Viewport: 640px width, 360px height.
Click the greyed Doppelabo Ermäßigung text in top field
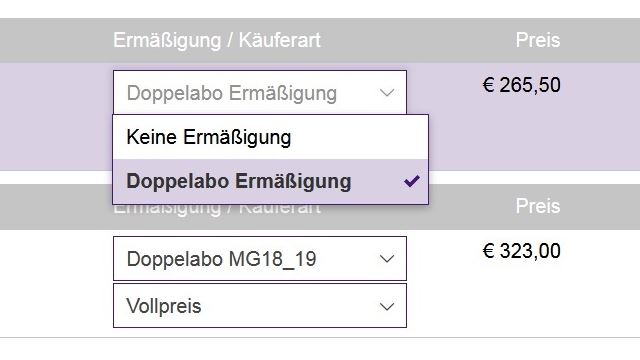tap(232, 93)
